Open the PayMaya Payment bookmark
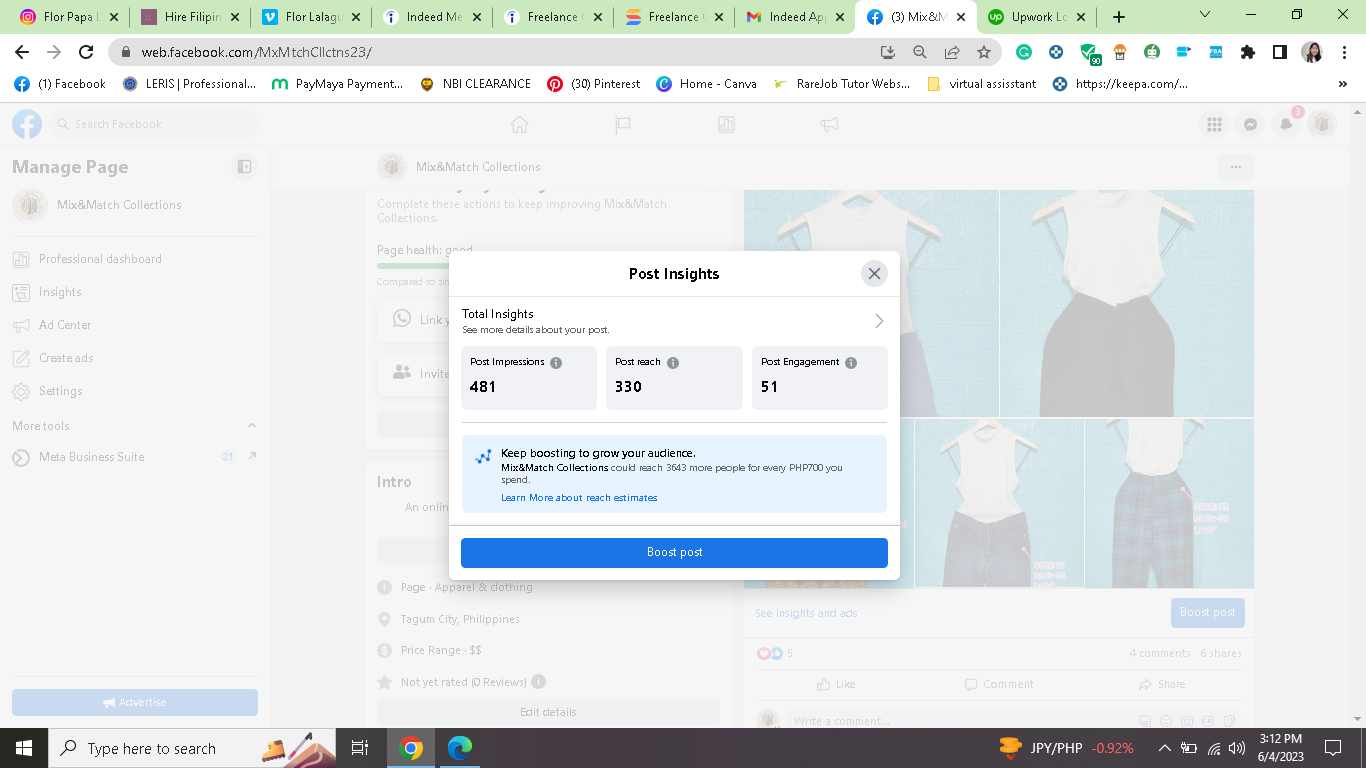1366x768 pixels. click(x=338, y=84)
